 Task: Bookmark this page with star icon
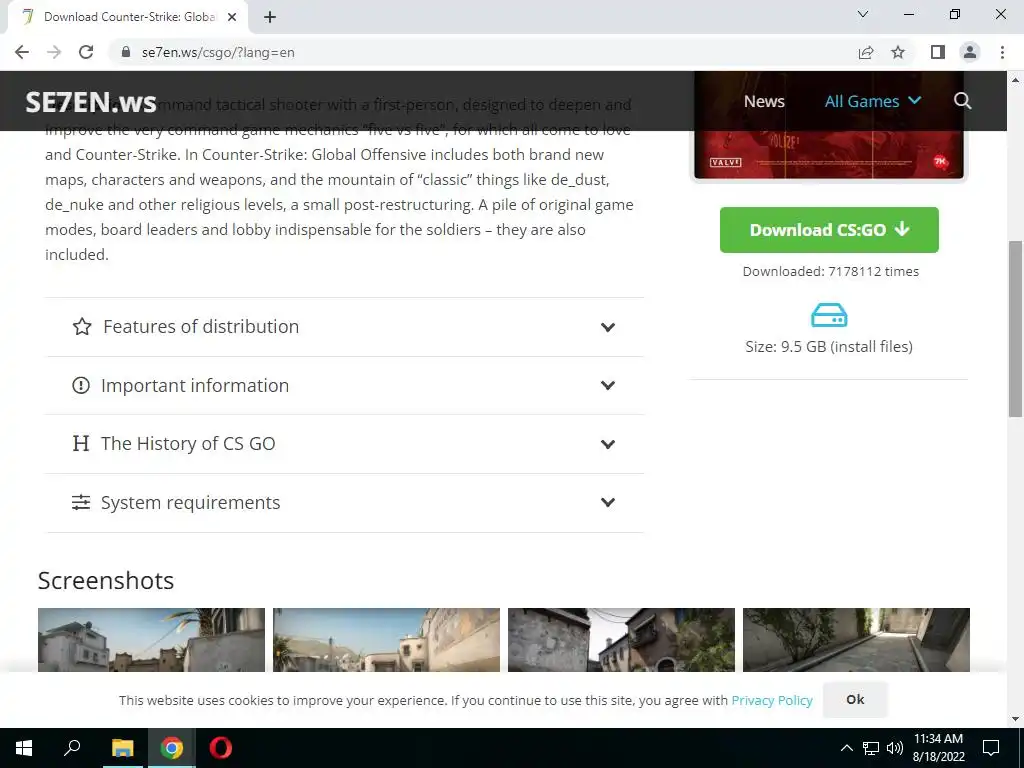pos(898,52)
